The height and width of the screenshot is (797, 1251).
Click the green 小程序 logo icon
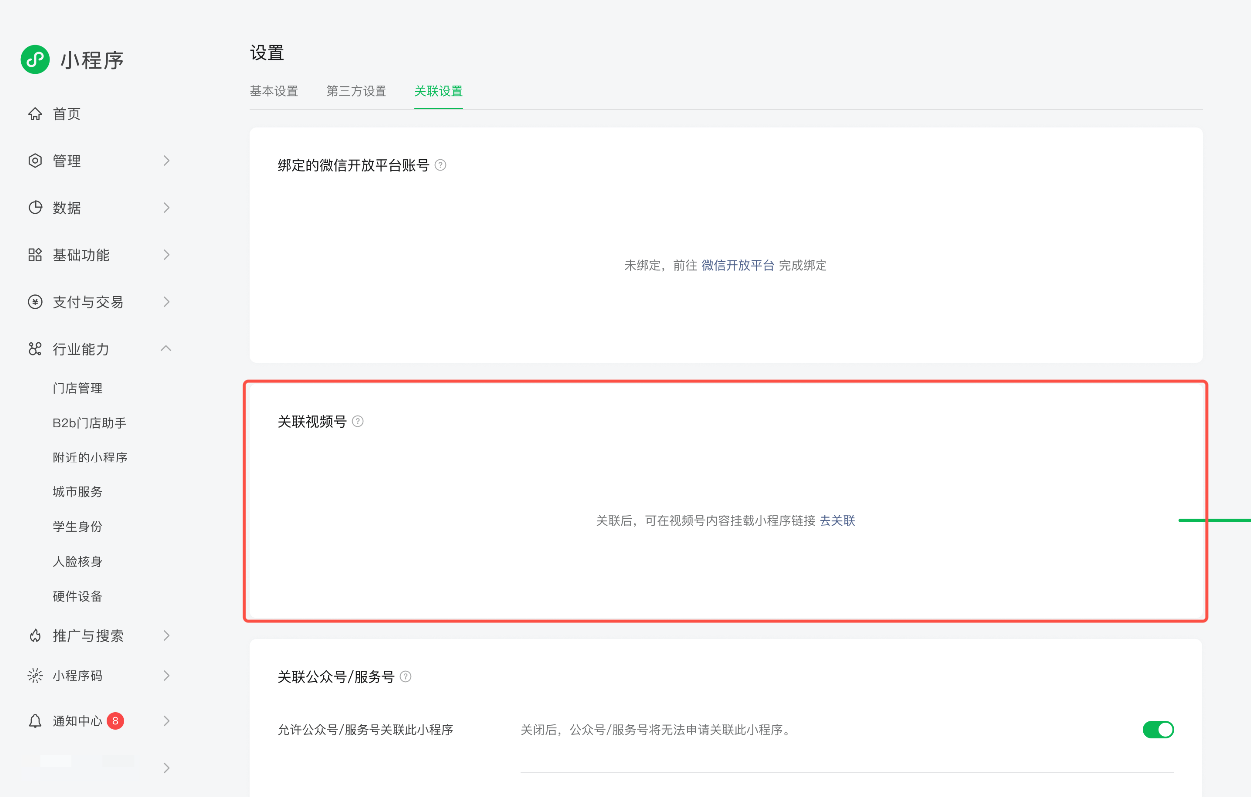point(35,59)
